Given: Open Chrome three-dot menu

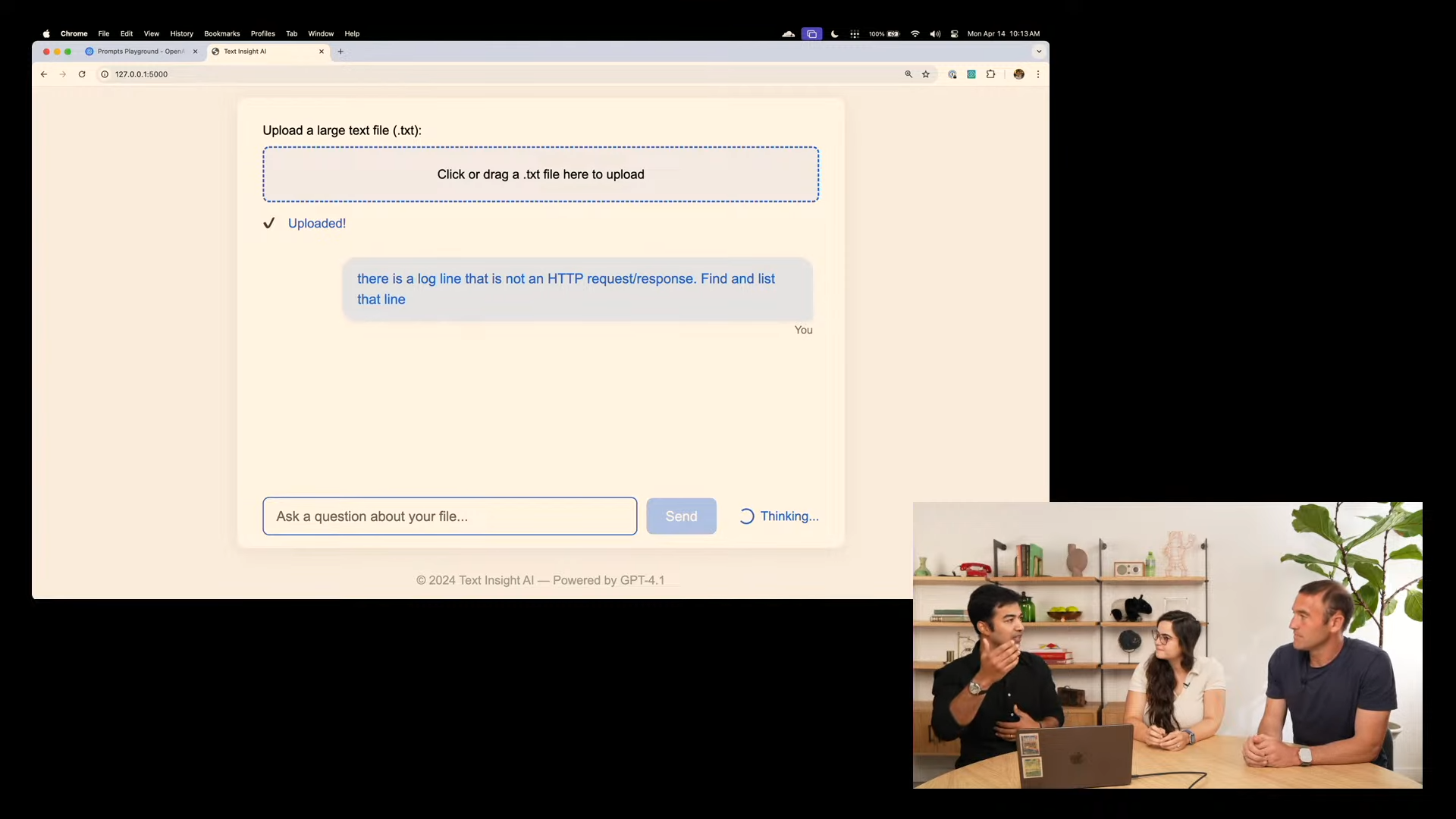Looking at the screenshot, I should 1038,74.
